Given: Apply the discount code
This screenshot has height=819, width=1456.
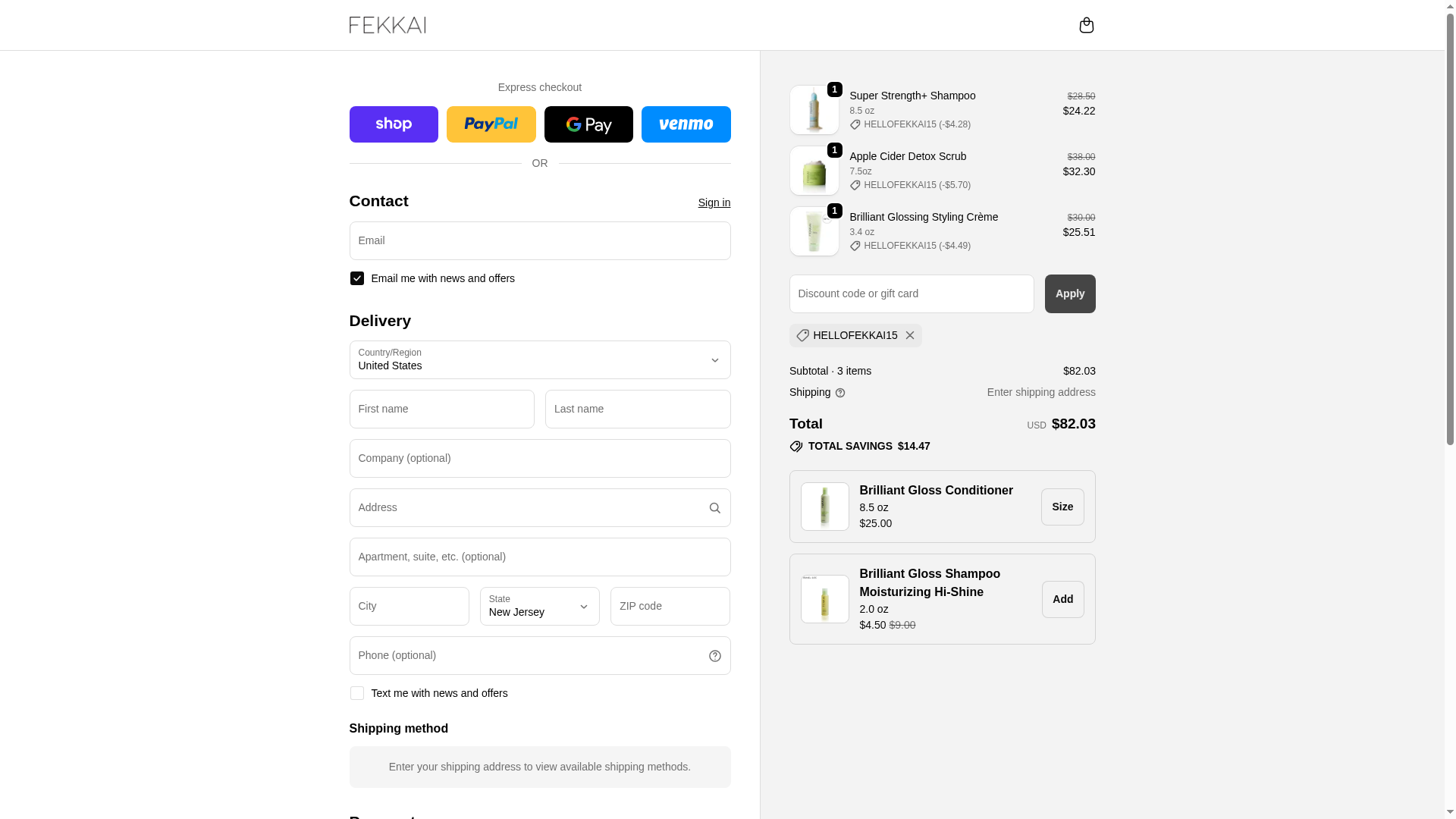Looking at the screenshot, I should click(1069, 293).
